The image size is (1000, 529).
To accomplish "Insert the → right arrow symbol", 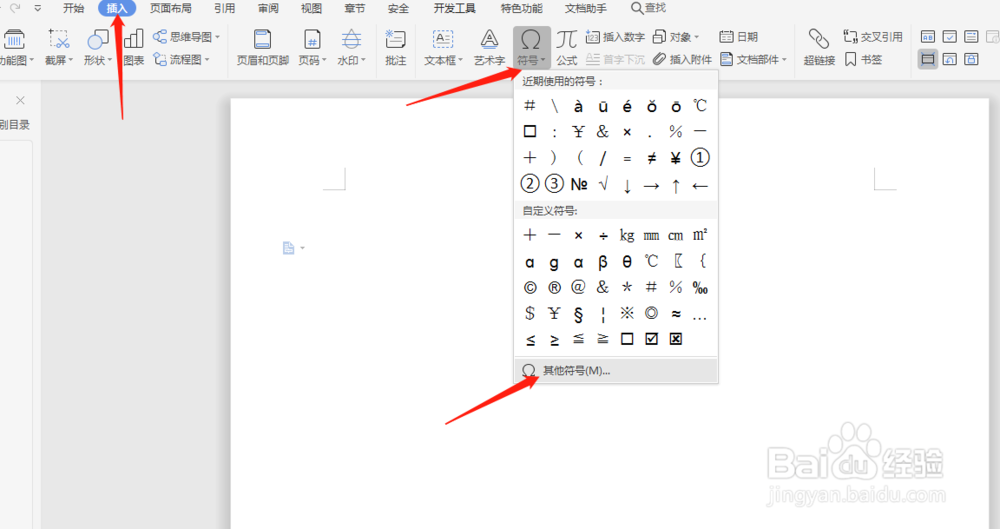I will 651,184.
